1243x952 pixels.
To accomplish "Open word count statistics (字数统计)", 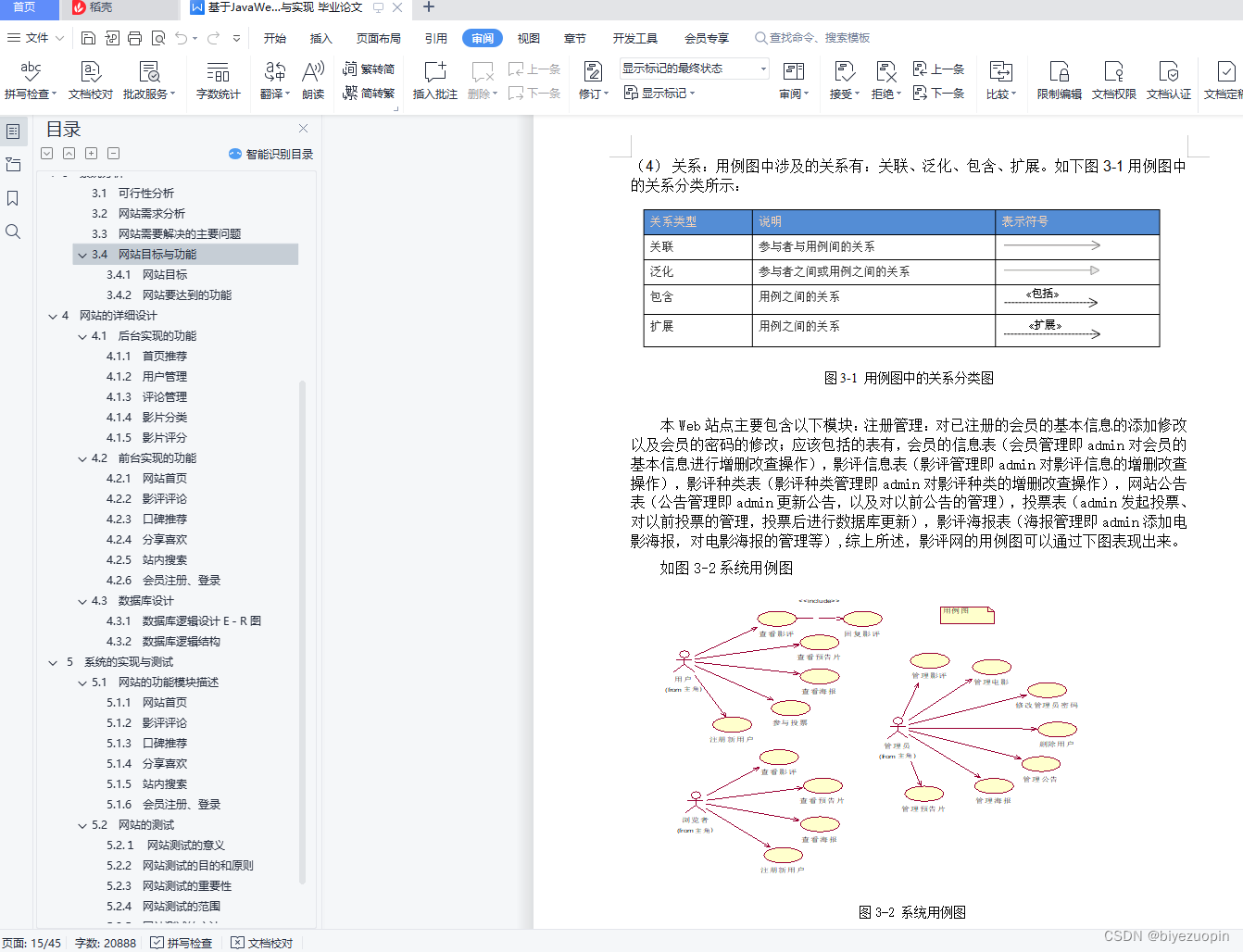I will pyautogui.click(x=218, y=81).
